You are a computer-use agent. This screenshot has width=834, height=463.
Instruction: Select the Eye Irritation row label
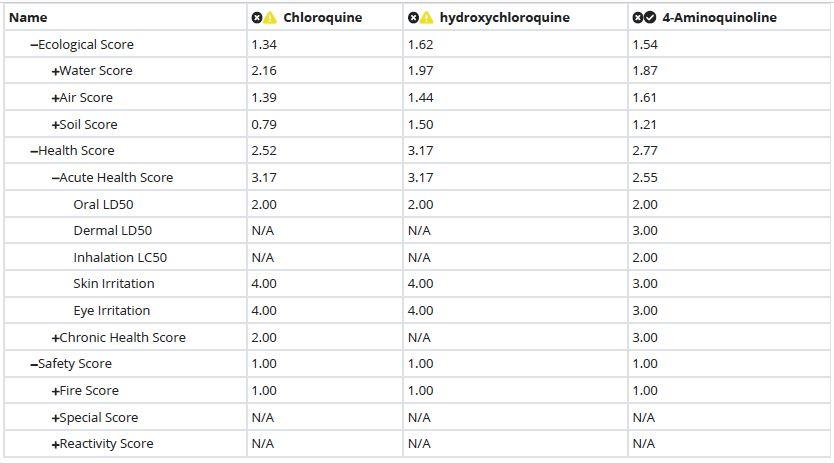[x=111, y=311]
